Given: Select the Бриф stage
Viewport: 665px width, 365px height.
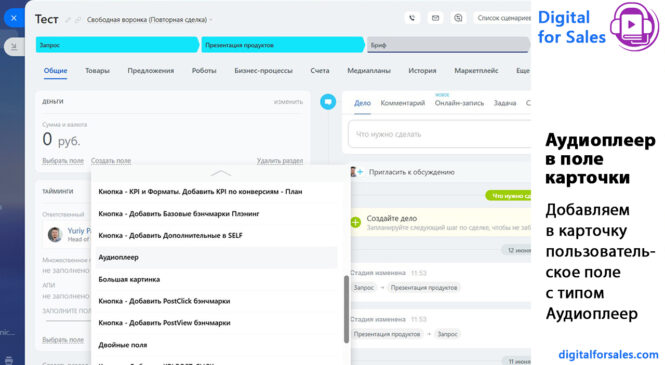Looking at the screenshot, I should pos(448,45).
